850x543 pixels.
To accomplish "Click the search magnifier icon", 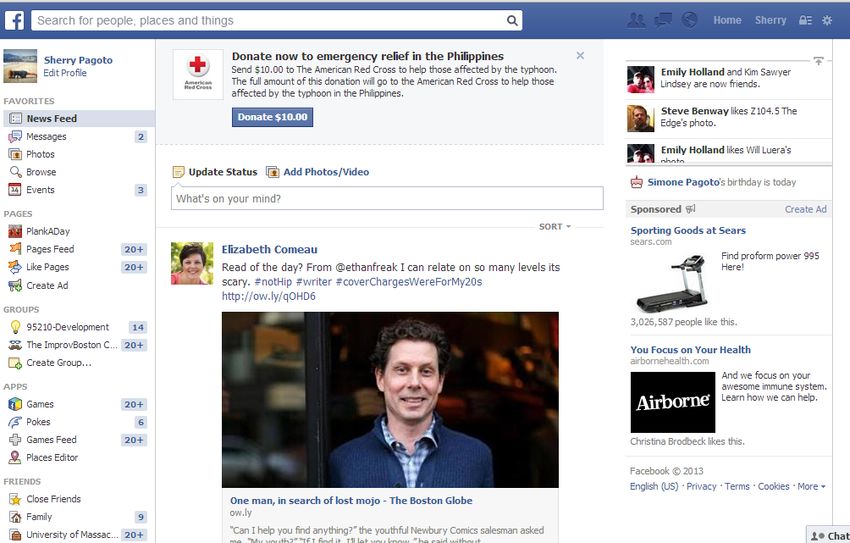I will click(x=512, y=21).
